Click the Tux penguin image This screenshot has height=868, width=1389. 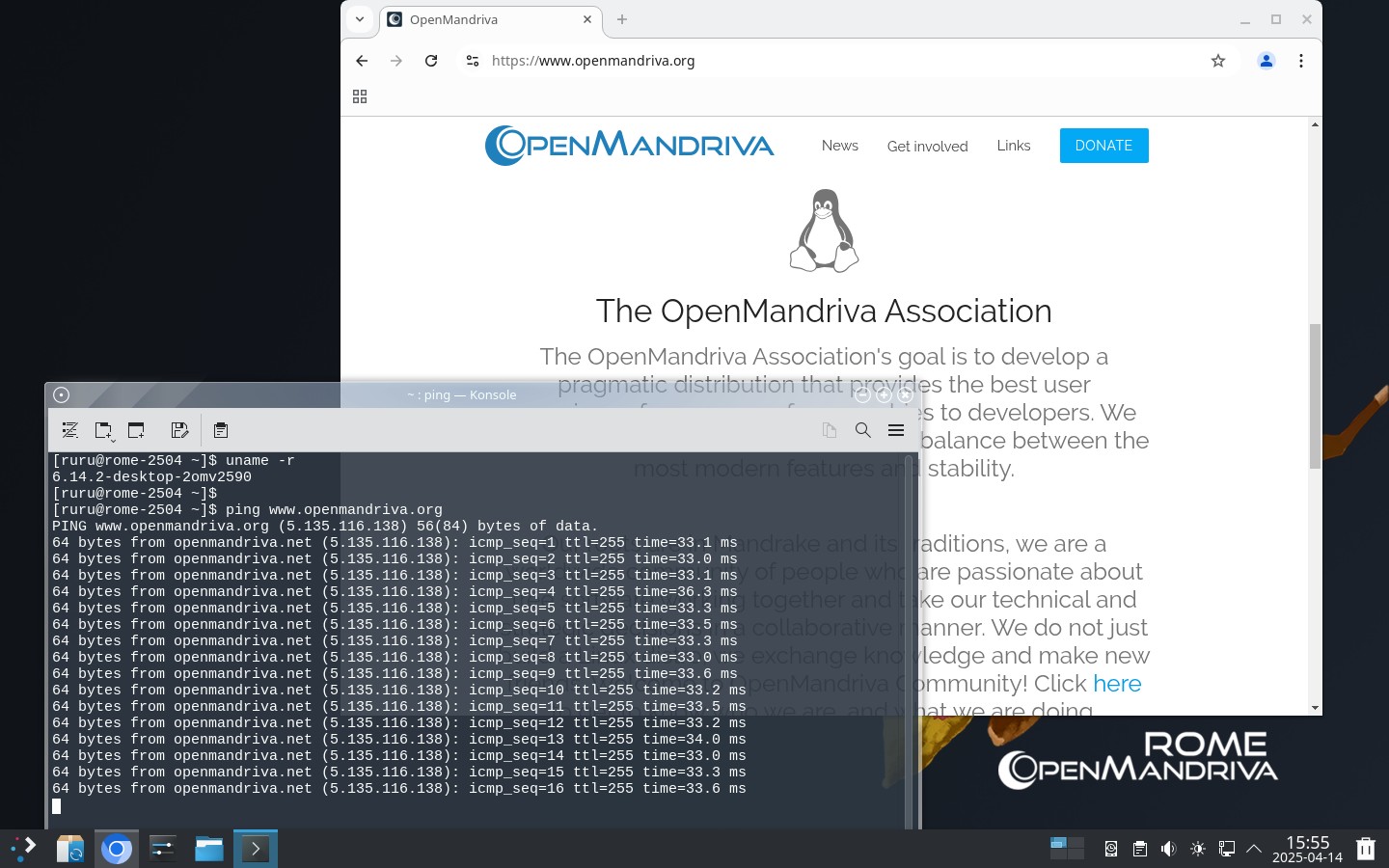[825, 231]
